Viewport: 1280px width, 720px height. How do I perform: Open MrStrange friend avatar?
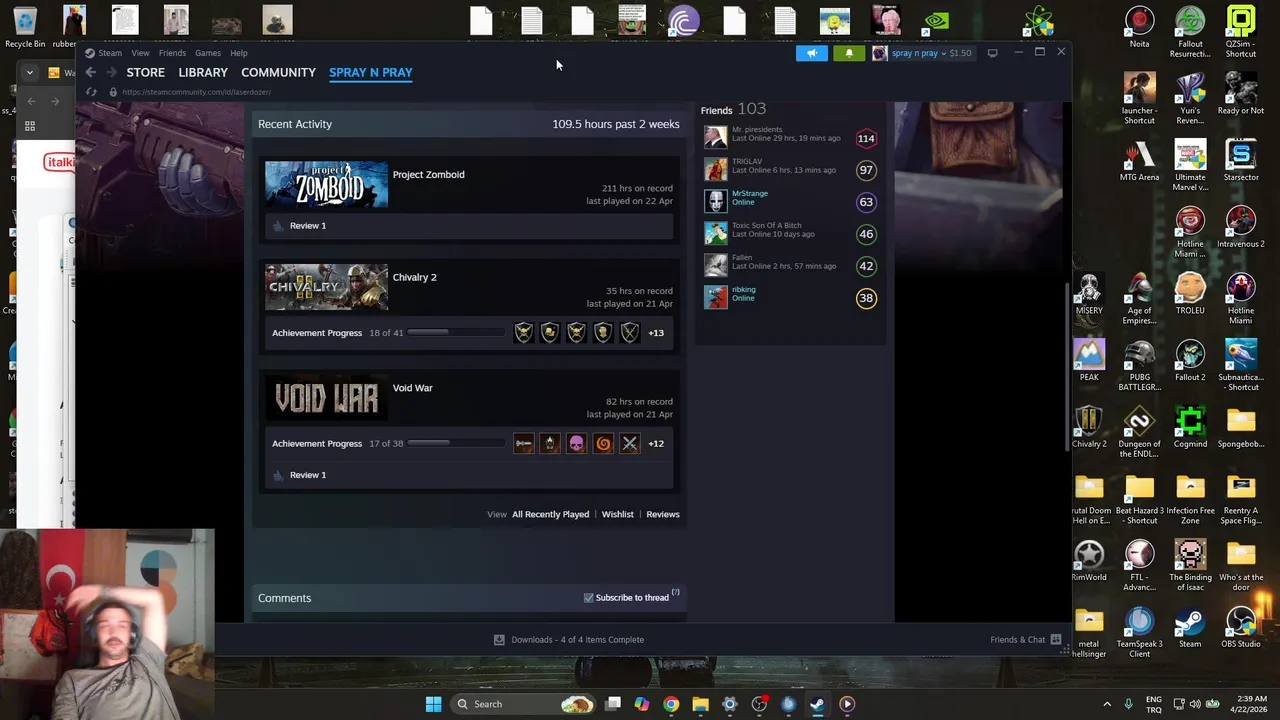click(x=715, y=202)
